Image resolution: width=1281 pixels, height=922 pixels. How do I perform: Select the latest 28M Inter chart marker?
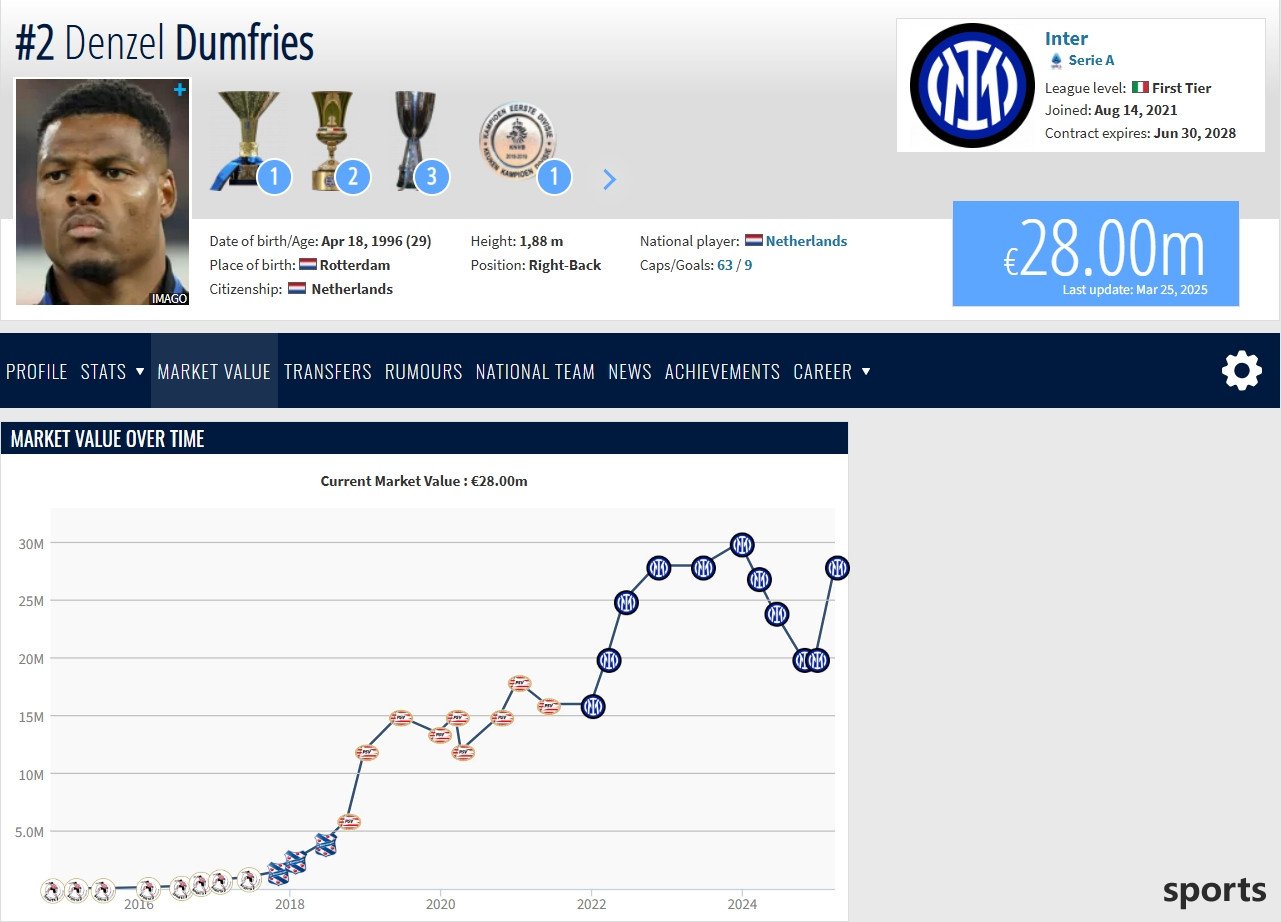837,568
